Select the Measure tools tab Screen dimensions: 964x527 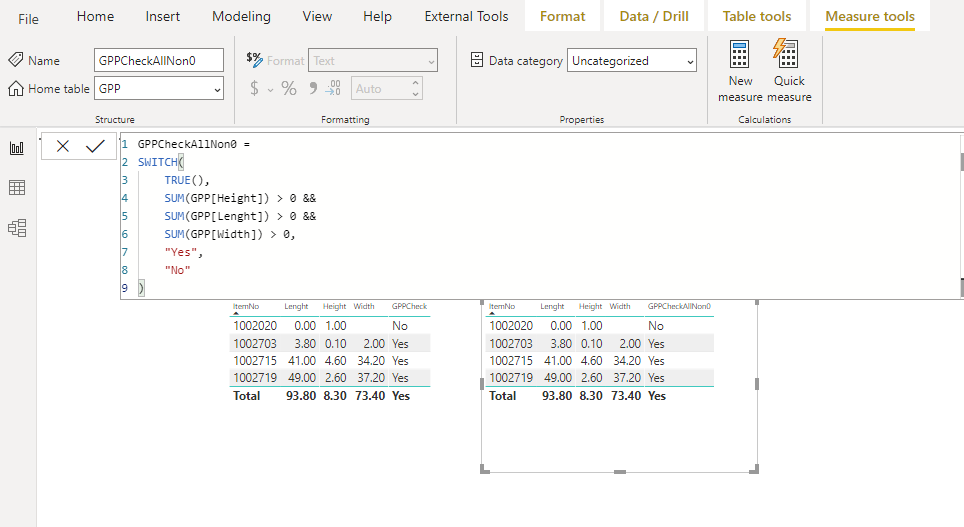tap(870, 17)
